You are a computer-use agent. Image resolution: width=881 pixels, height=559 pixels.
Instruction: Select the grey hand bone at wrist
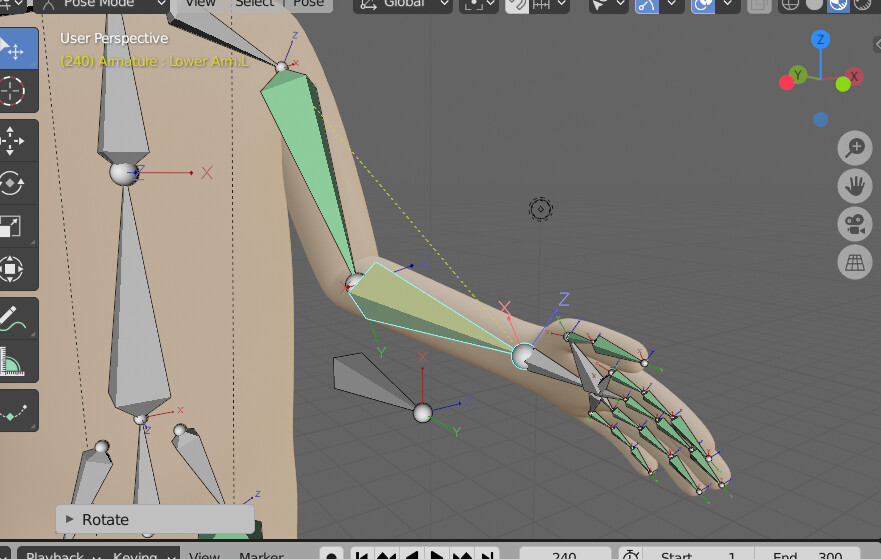click(553, 366)
